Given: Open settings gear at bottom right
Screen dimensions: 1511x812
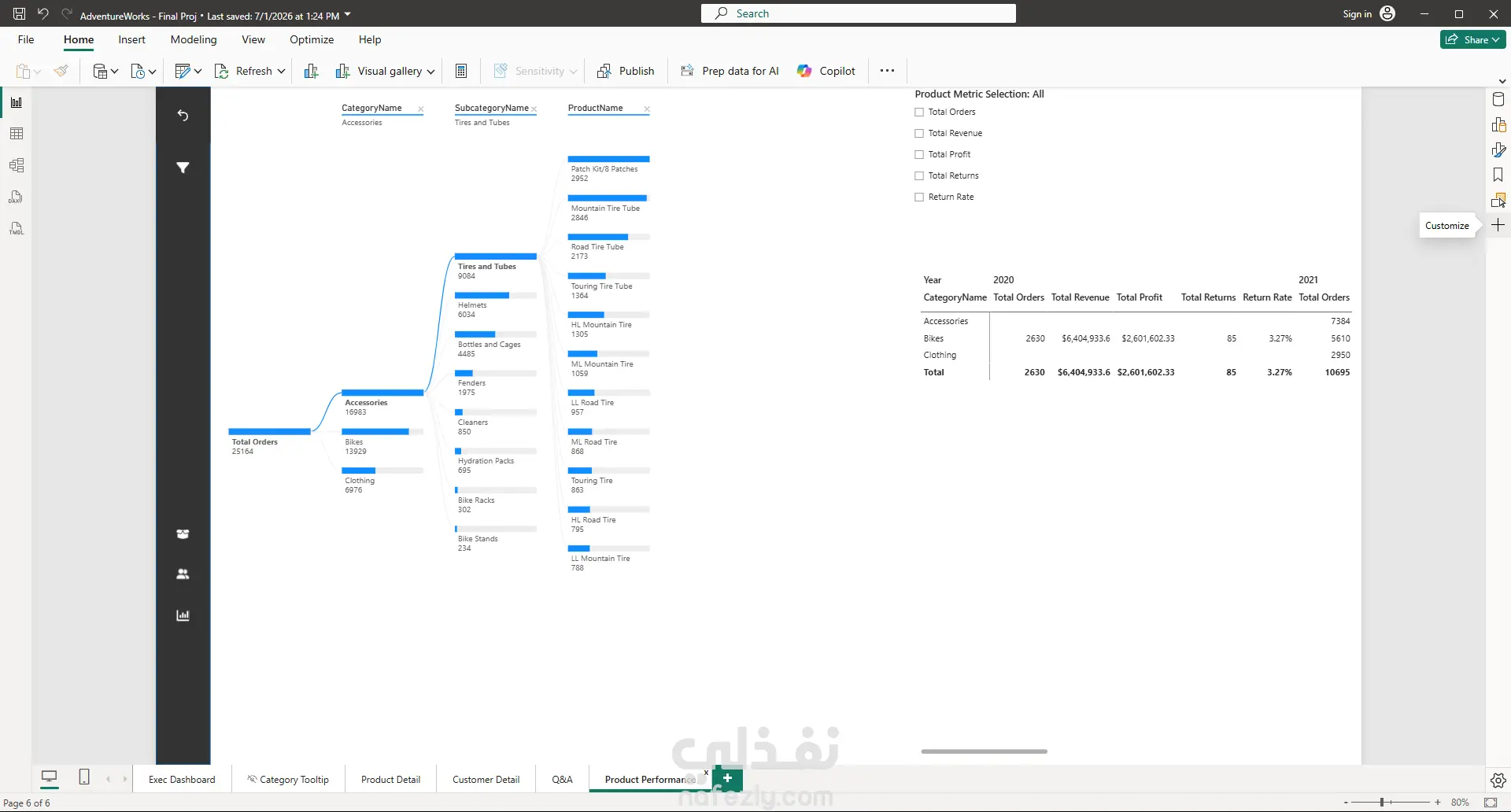Looking at the screenshot, I should click(1498, 781).
